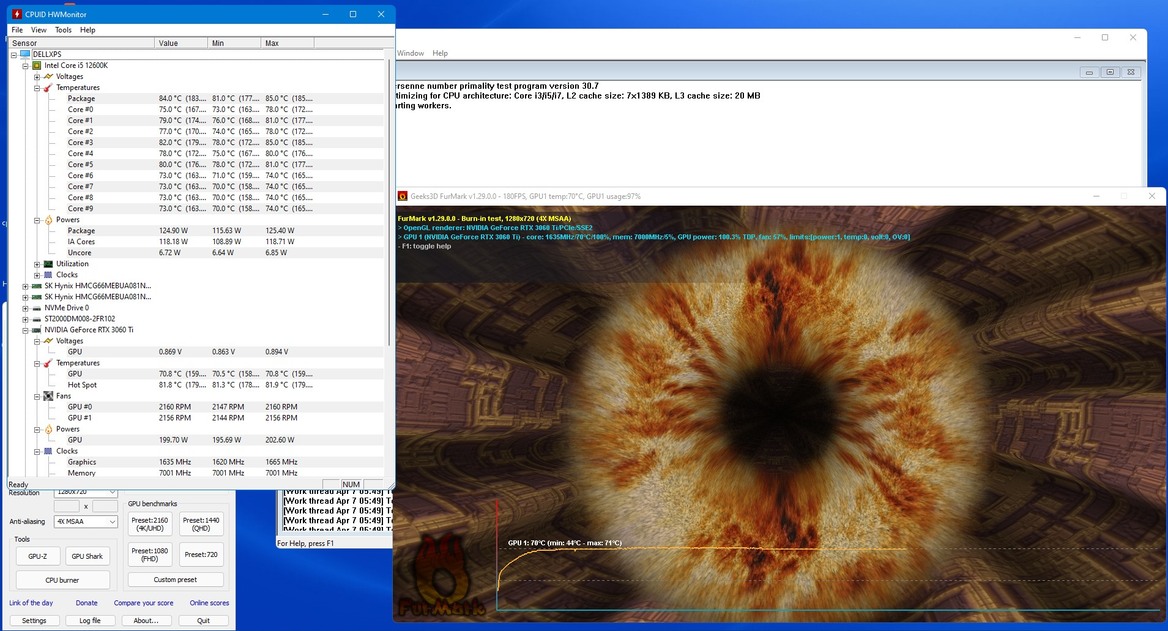
Task: Click the GPU Fans fan icon
Action: pos(48,396)
